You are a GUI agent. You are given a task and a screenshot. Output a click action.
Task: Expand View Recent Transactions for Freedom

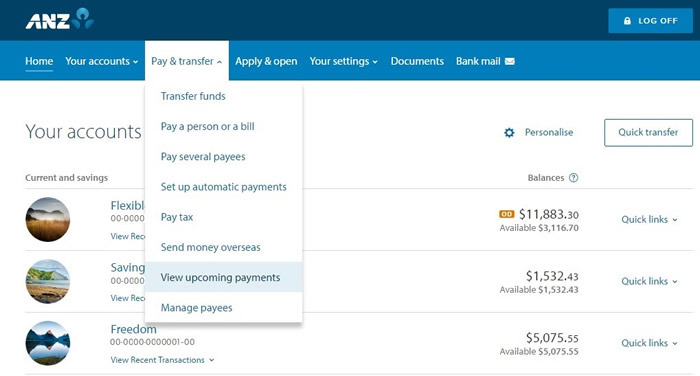click(x=162, y=360)
